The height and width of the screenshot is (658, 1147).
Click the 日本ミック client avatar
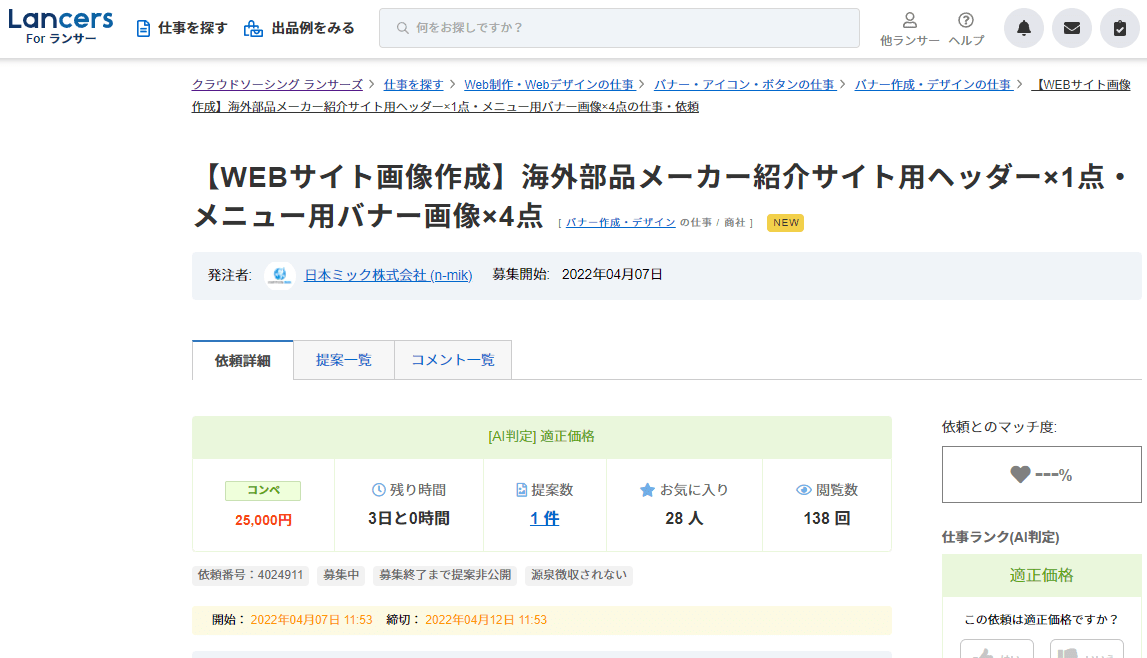point(280,275)
